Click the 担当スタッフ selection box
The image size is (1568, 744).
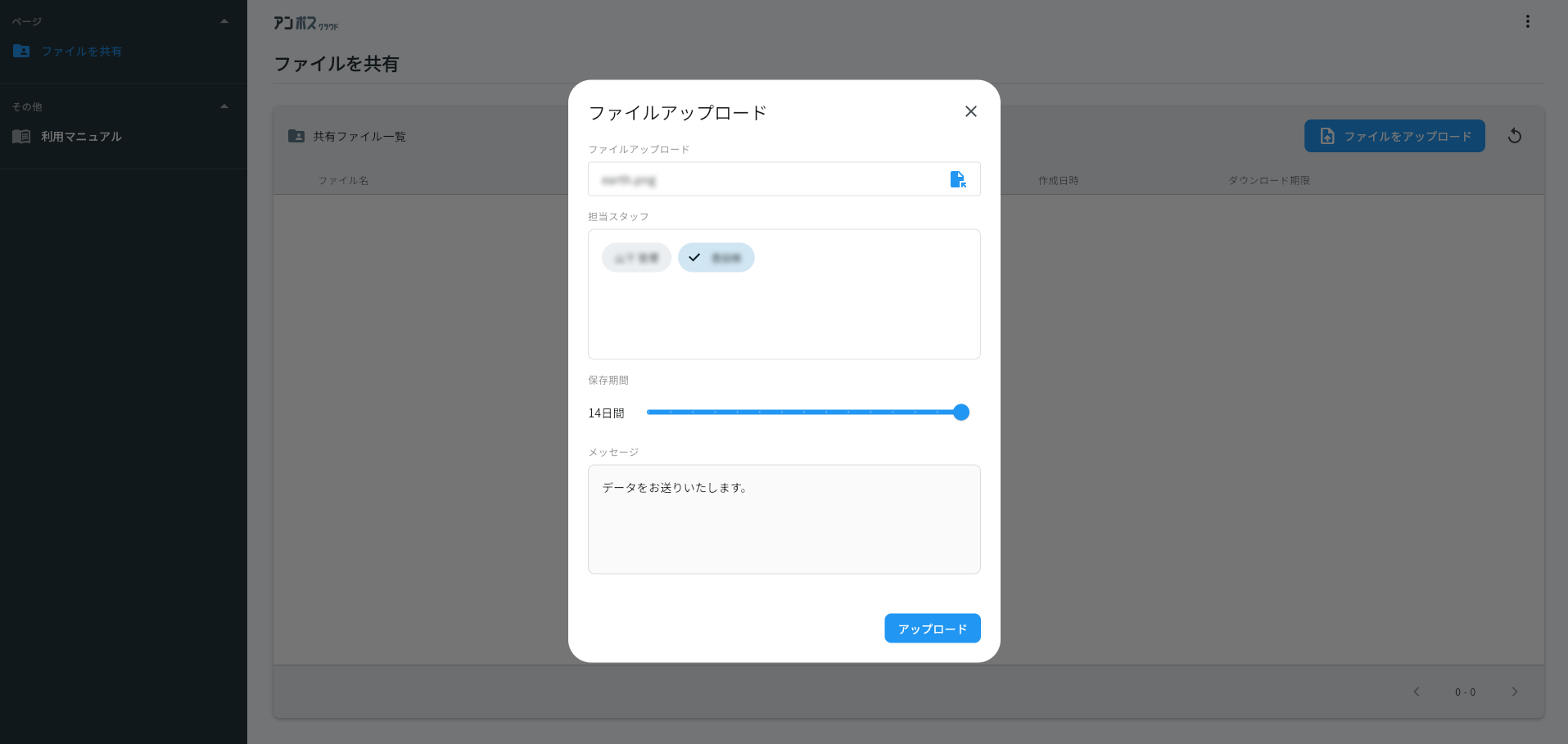(x=784, y=294)
